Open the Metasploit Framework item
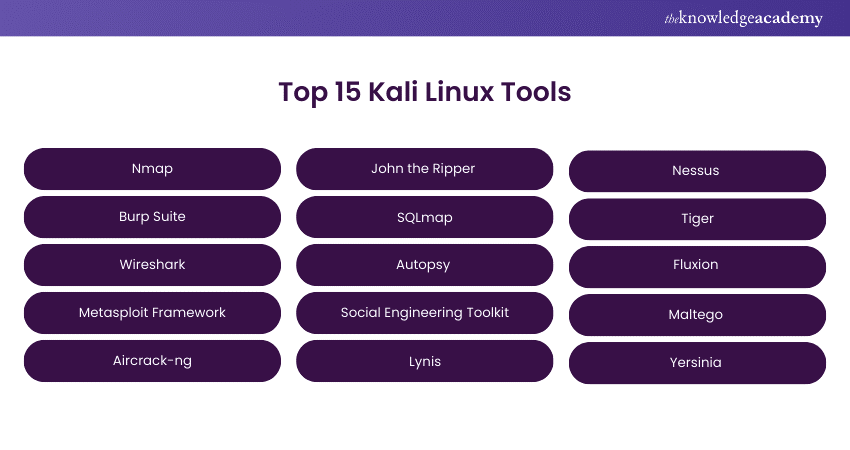Screen dimensions: 850x450 tap(152, 313)
